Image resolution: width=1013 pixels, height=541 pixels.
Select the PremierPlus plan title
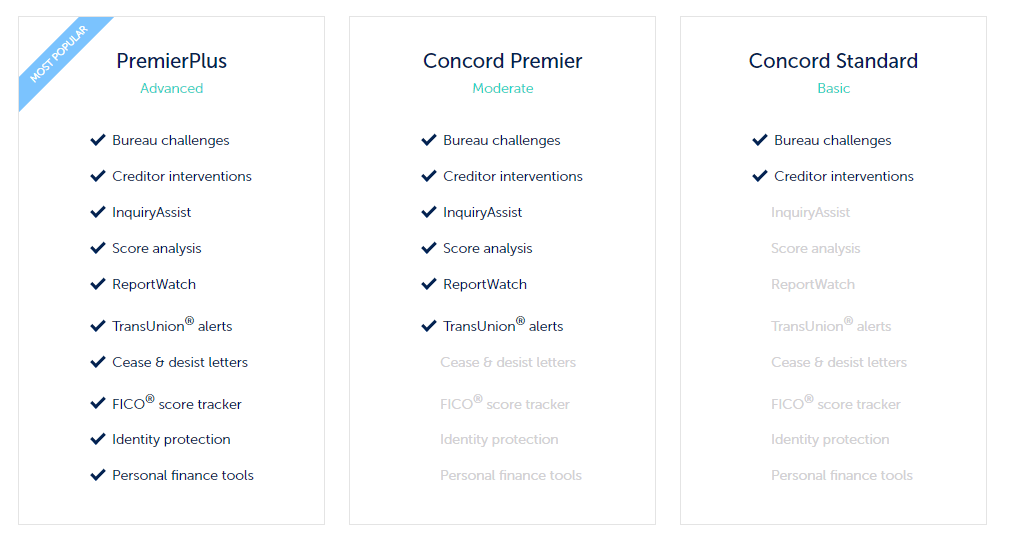pyautogui.click(x=172, y=61)
